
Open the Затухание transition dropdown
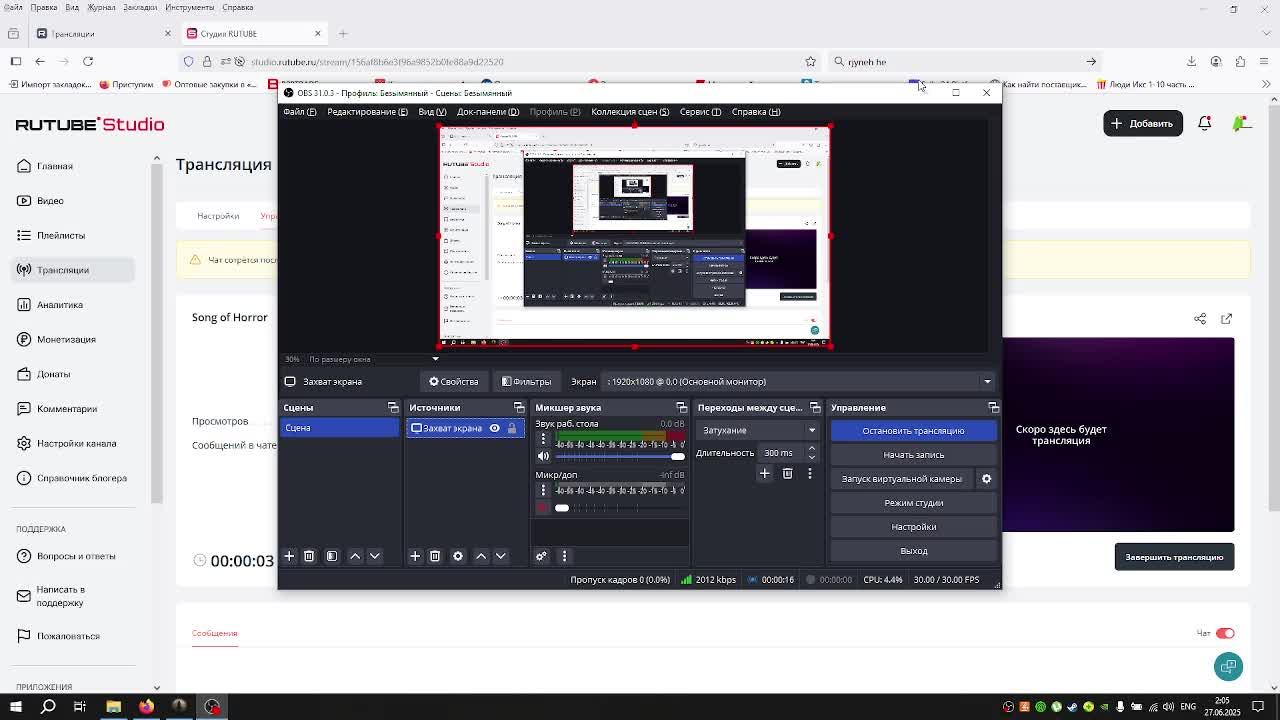pyautogui.click(x=758, y=430)
